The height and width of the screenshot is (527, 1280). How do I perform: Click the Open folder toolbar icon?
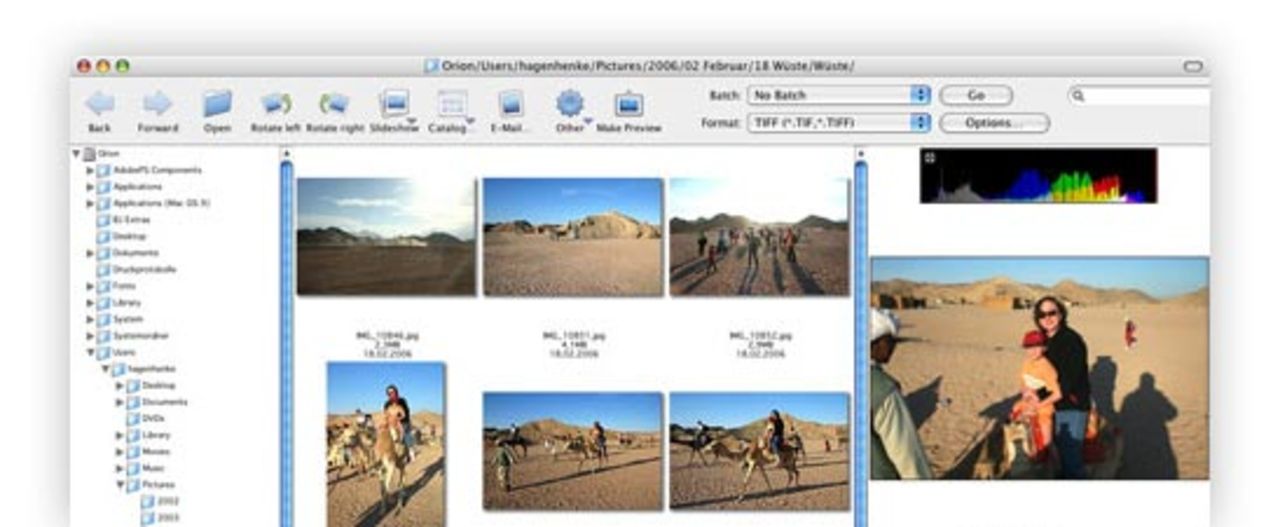(217, 103)
